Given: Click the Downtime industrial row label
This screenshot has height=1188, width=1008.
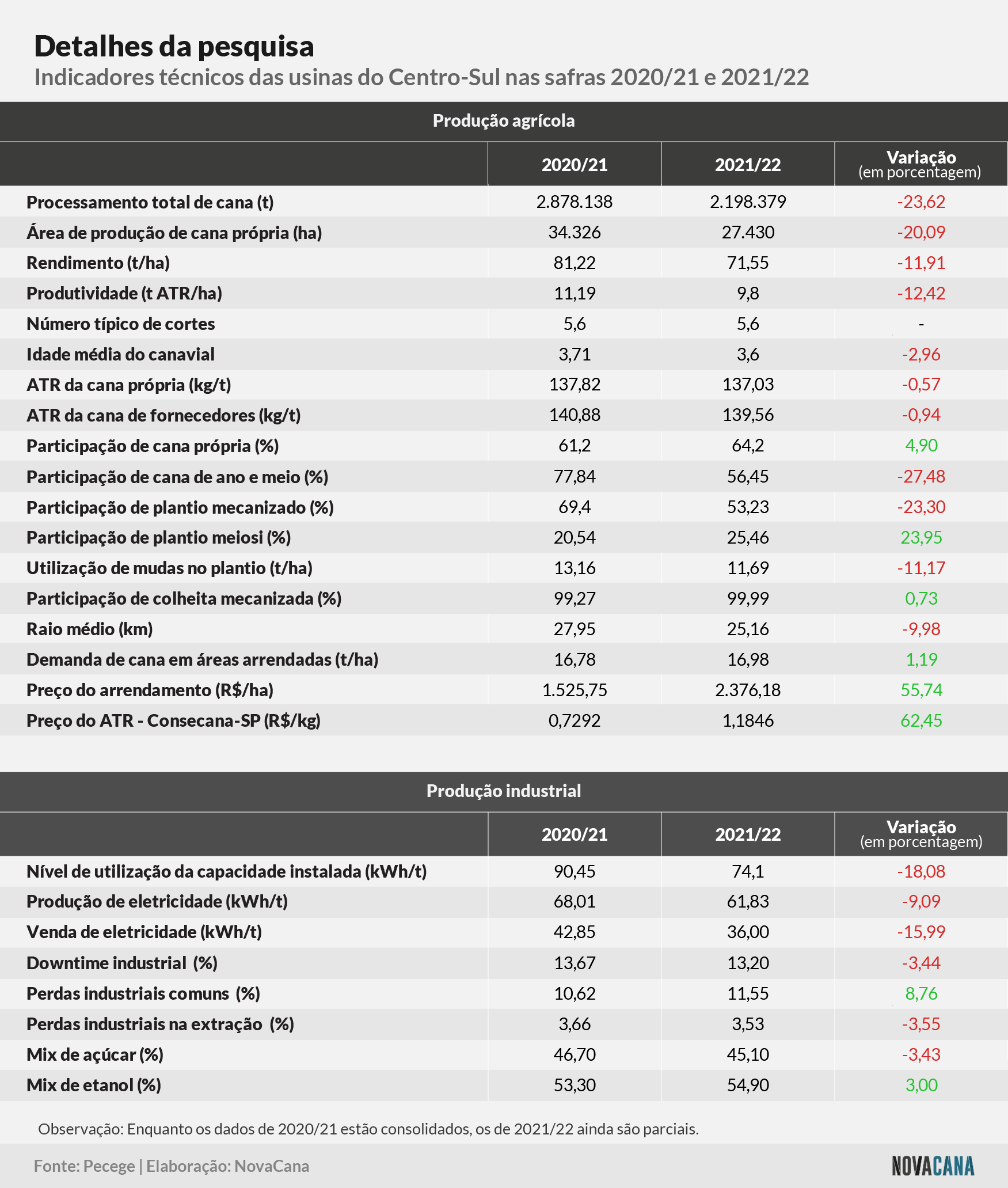Looking at the screenshot, I should point(122,963).
